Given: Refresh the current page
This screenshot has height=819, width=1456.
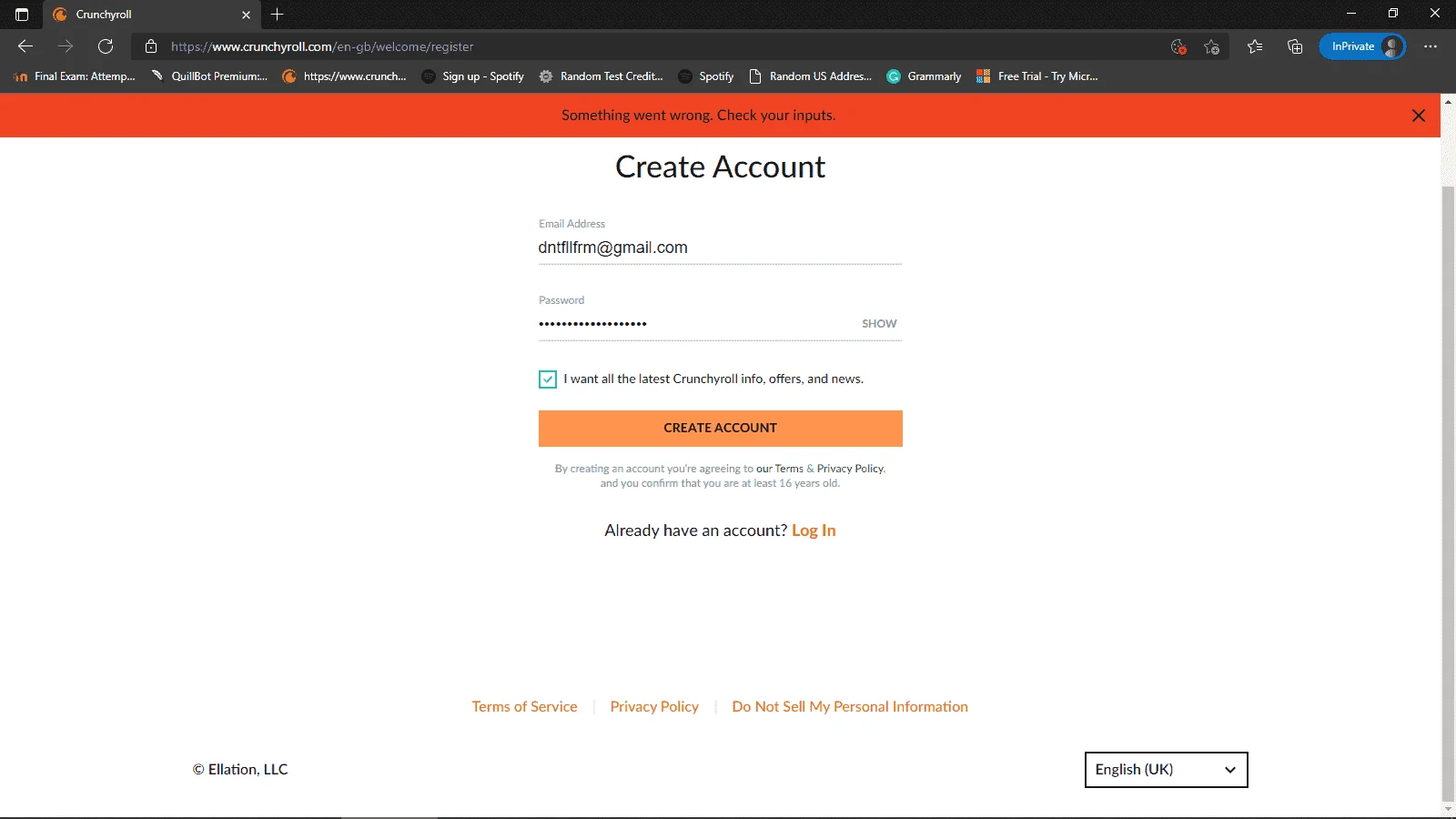Looking at the screenshot, I should [x=106, y=46].
